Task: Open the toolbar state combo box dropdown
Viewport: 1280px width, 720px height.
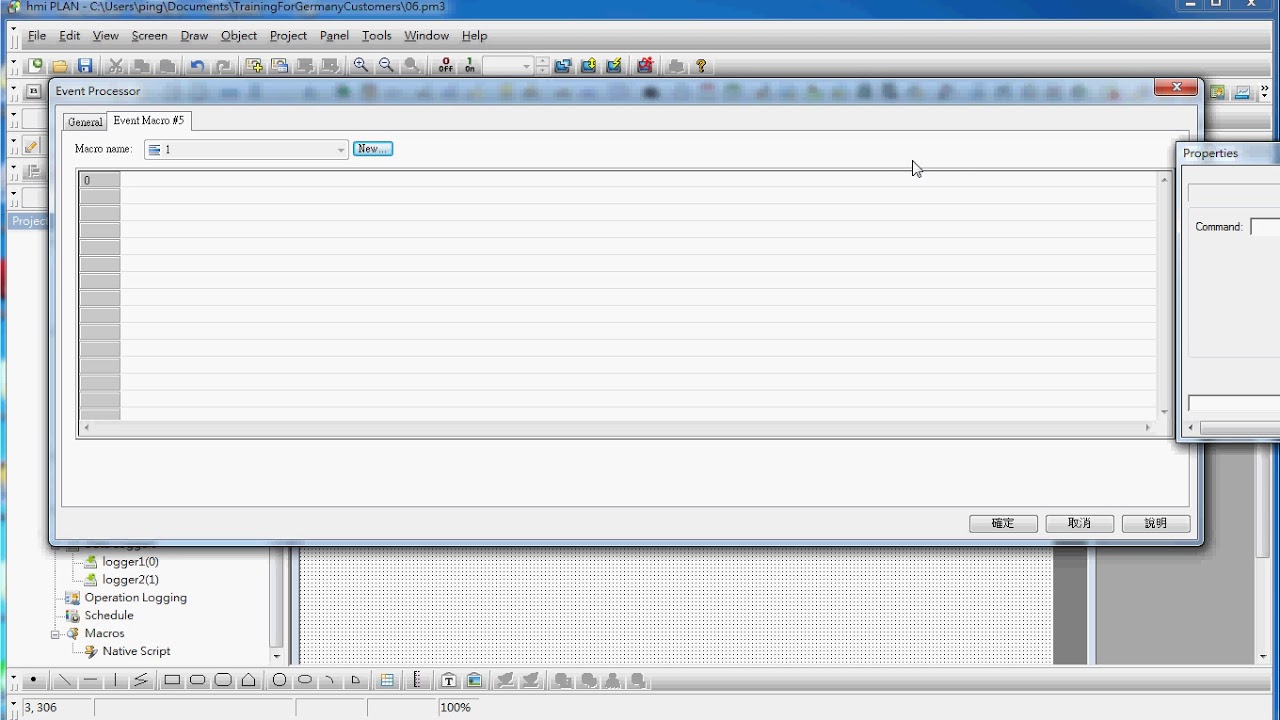Action: tap(526, 67)
